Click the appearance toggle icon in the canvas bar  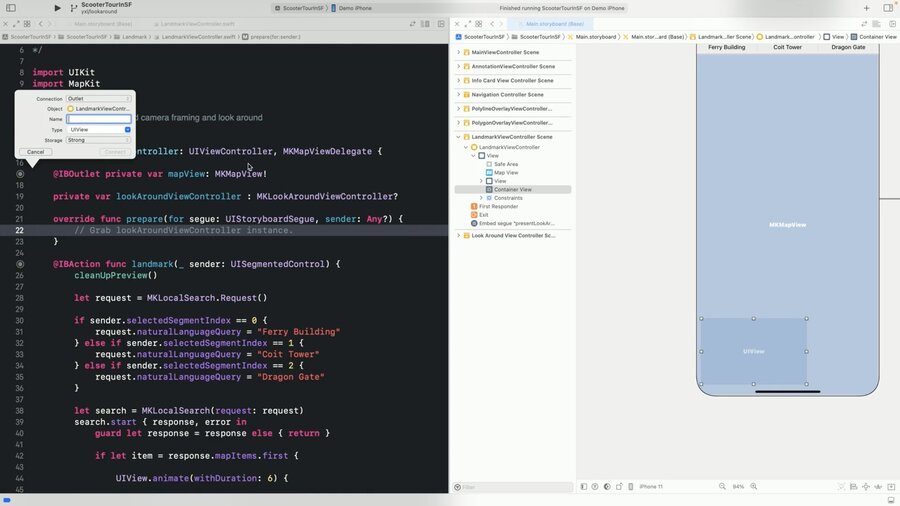coord(607,486)
